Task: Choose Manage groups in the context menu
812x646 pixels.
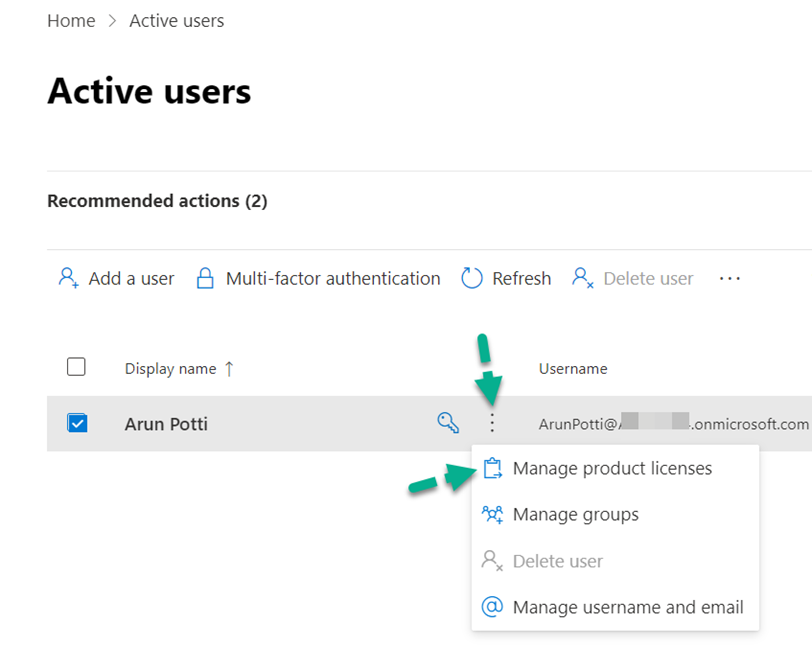Action: 575,514
